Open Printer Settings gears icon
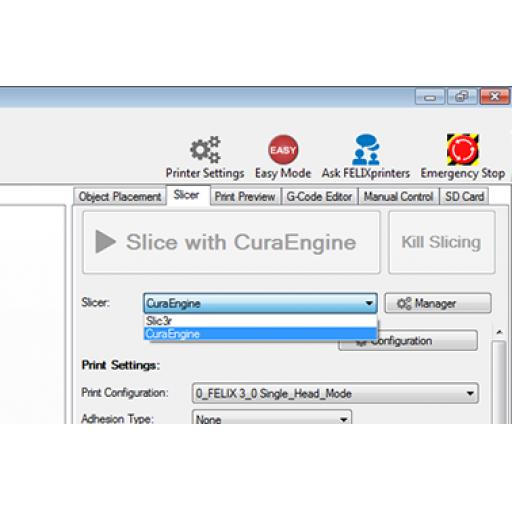512x512 pixels. point(205,149)
